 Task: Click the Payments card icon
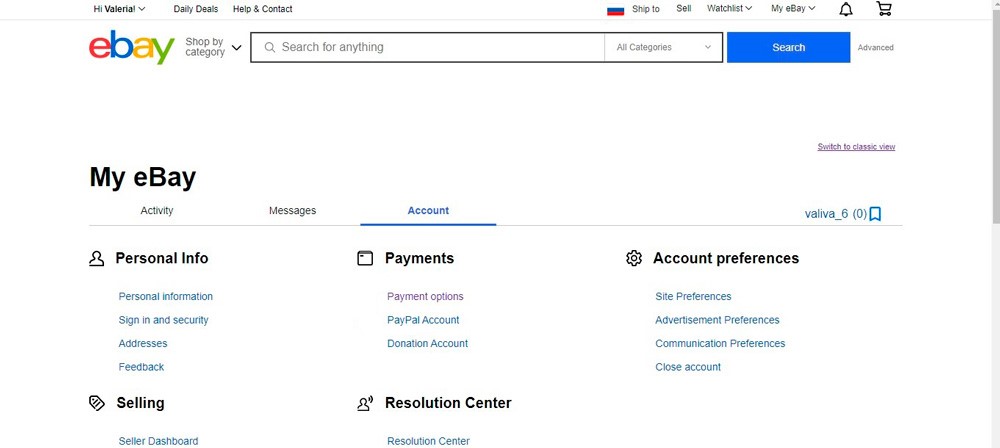click(365, 258)
